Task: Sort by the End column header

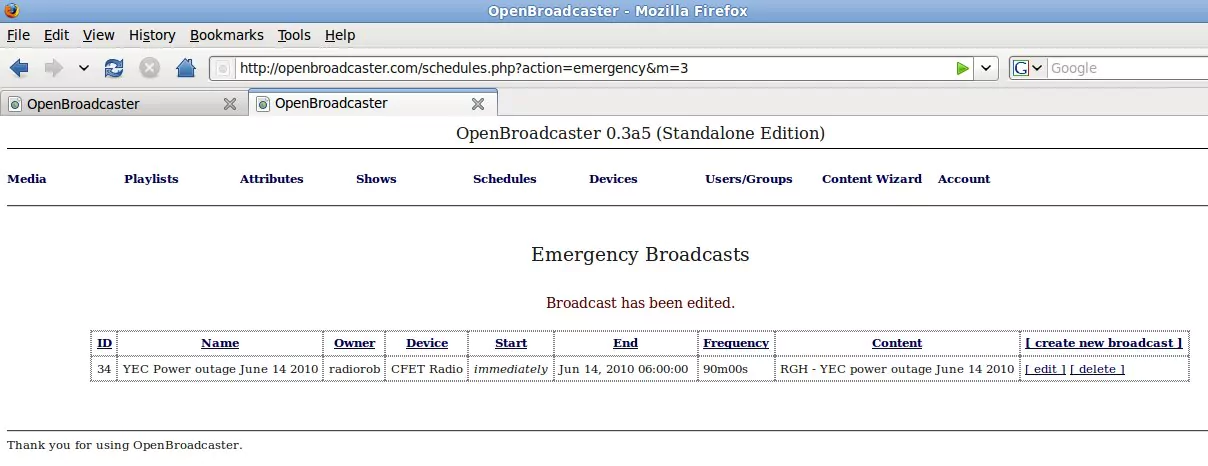Action: 625,343
